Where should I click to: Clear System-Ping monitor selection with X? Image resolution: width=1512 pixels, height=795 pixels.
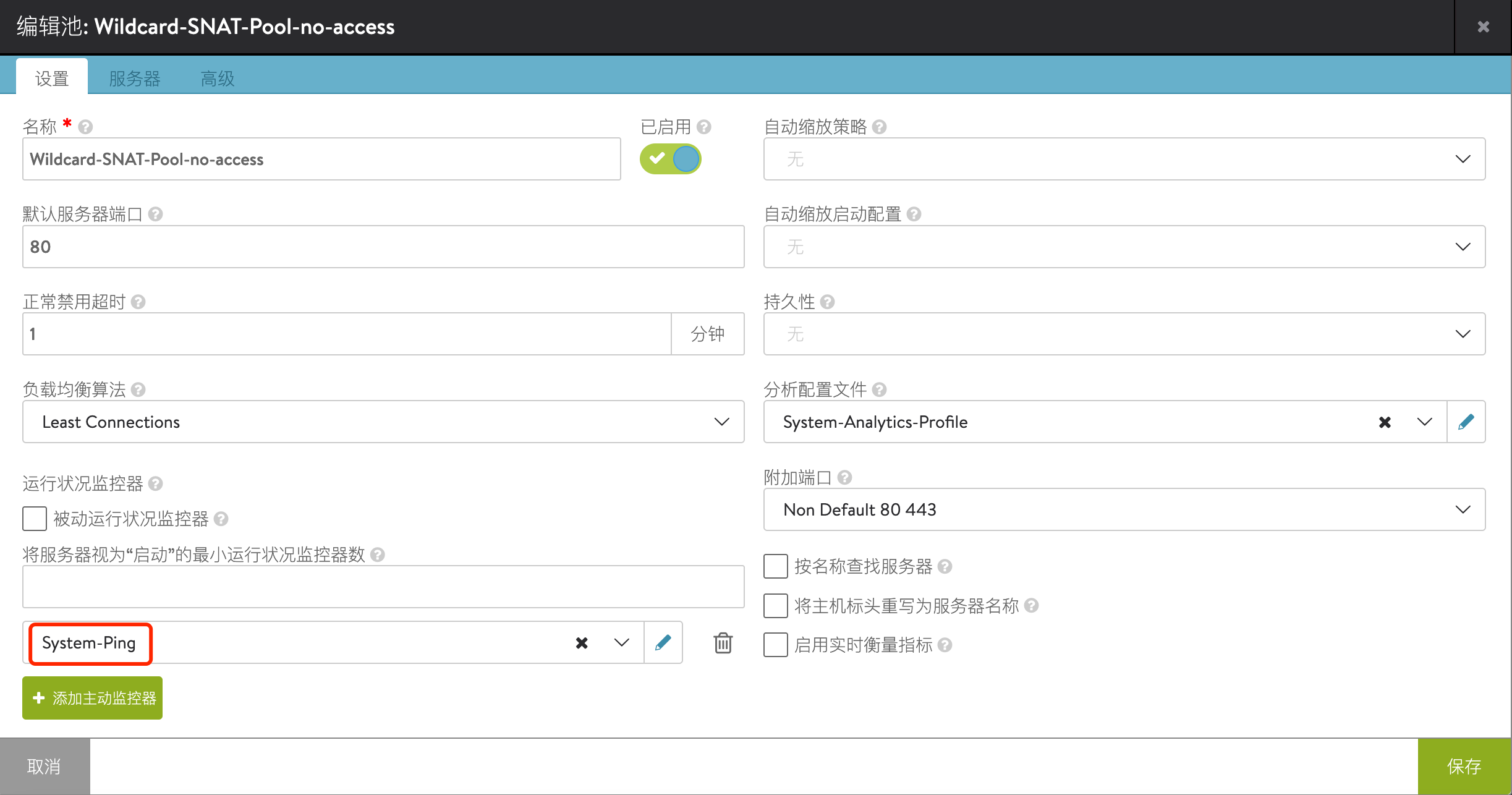[582, 643]
